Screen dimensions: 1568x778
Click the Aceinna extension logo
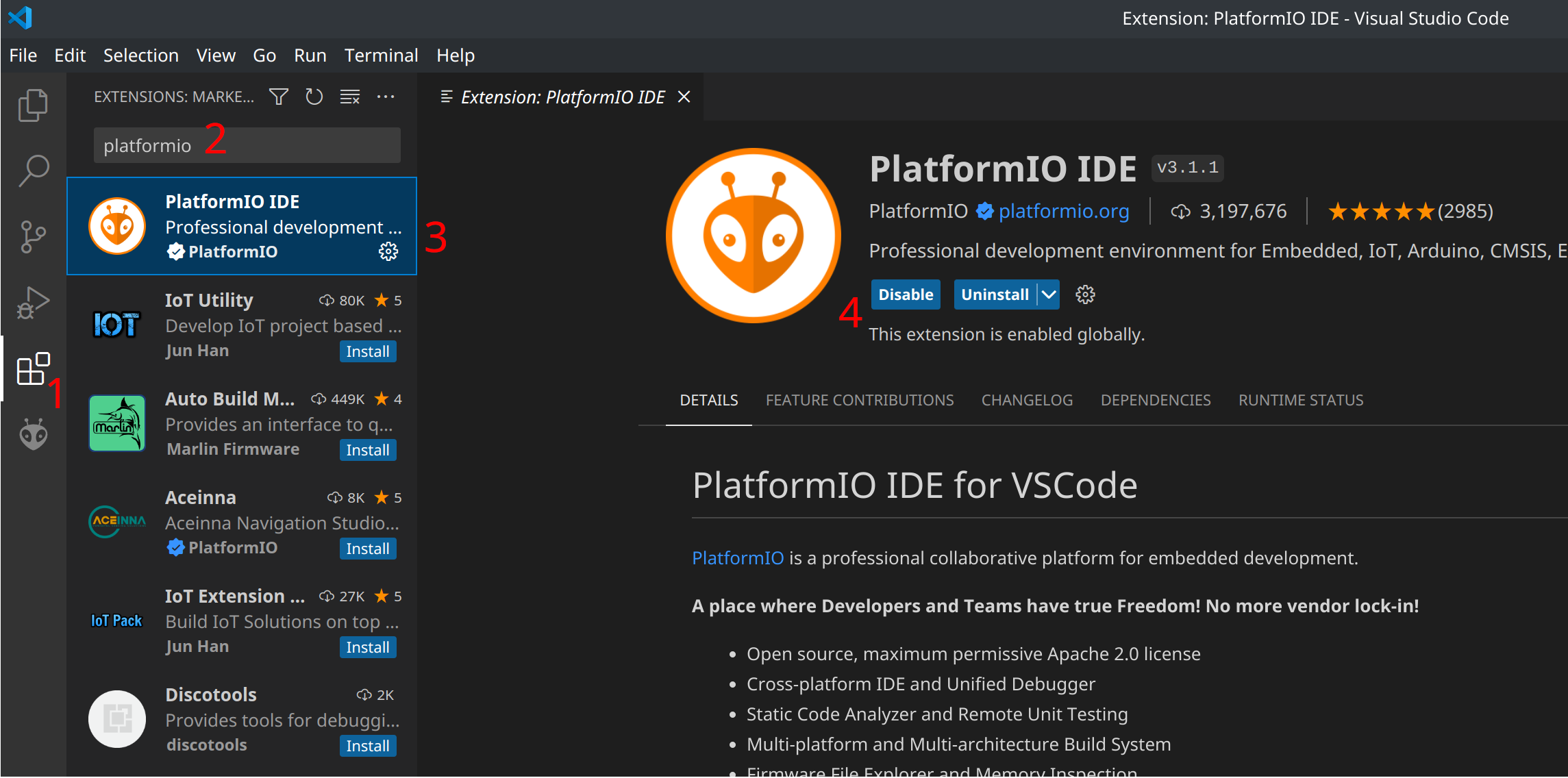pyautogui.click(x=116, y=522)
